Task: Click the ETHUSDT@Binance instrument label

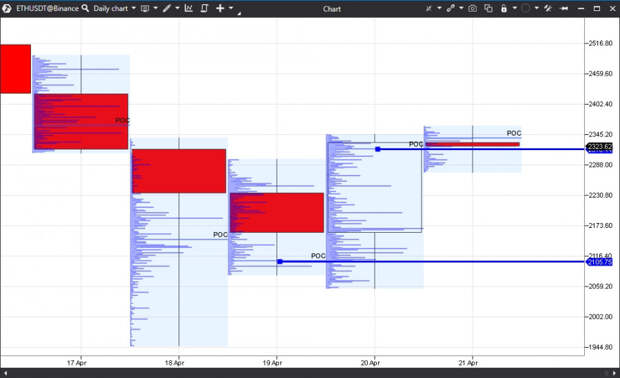Action: [x=47, y=8]
